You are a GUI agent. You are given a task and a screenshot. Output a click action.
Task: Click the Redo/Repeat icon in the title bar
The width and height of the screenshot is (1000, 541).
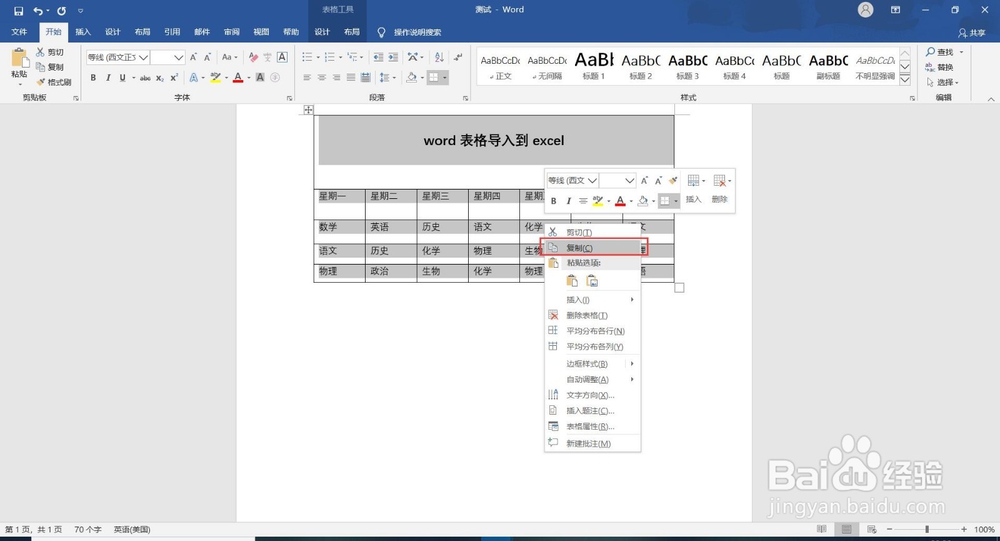coord(61,11)
